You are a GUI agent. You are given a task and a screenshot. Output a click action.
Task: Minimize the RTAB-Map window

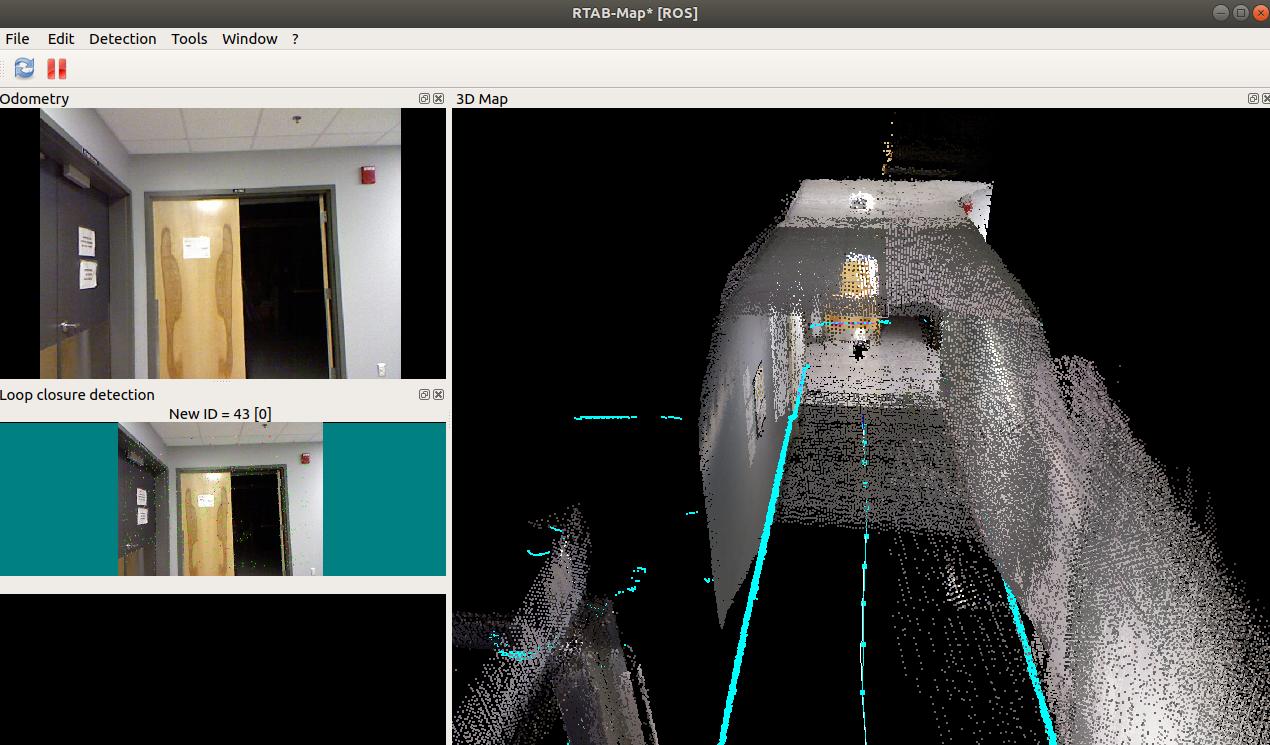1220,13
